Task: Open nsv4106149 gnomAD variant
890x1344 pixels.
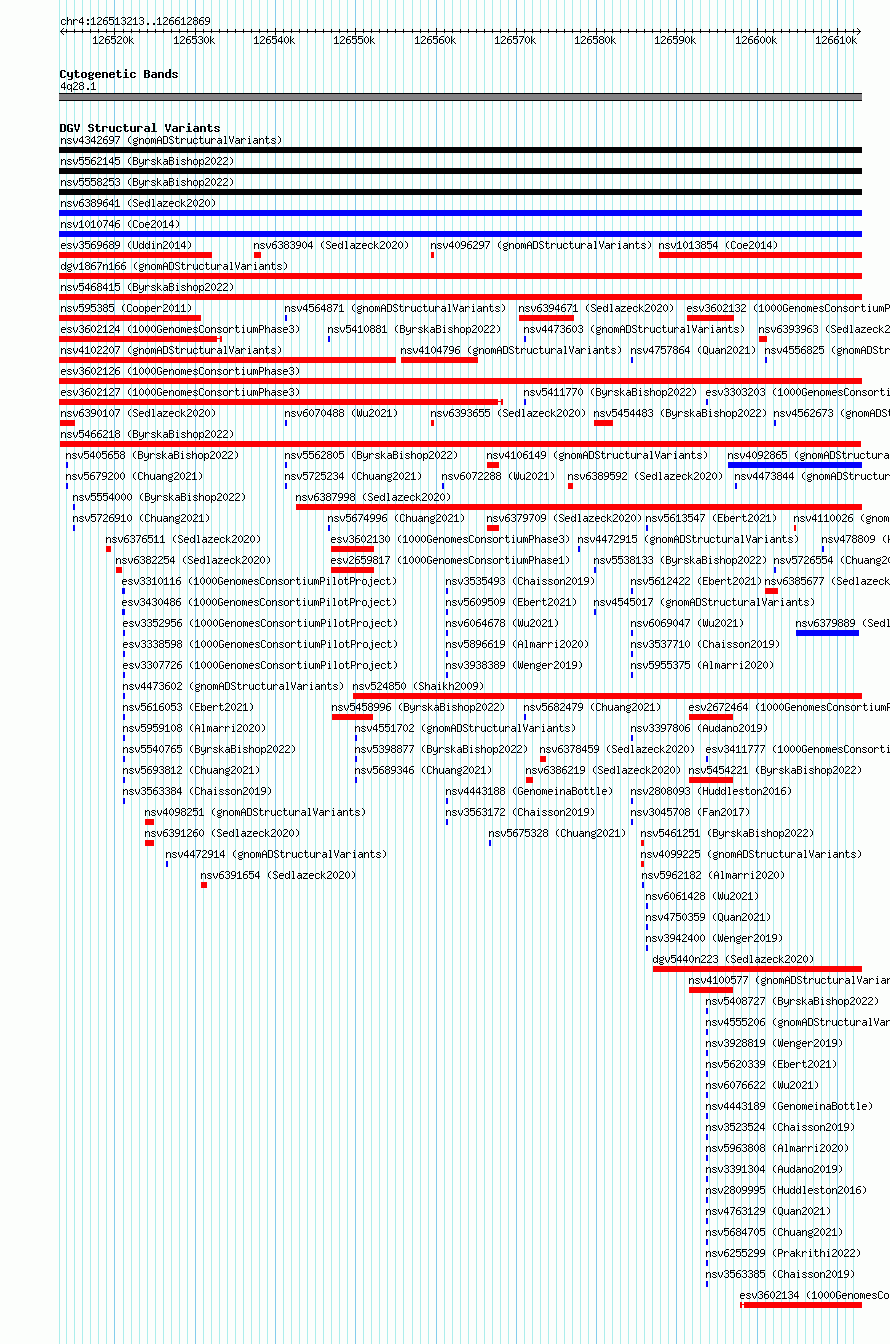Action: [597, 455]
